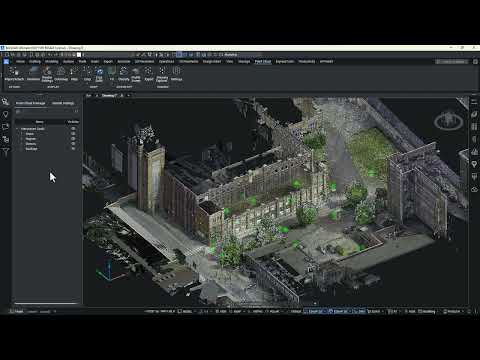Select the Crop tool in ribbon
Viewport: 480px width, 360px height.
click(x=87, y=74)
